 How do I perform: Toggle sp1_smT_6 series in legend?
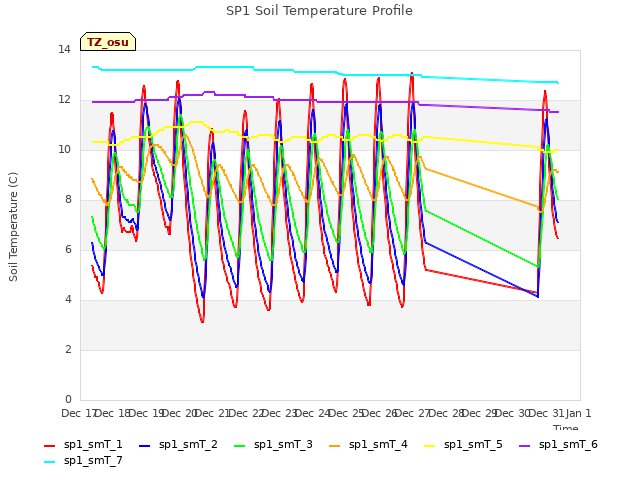[x=558, y=444]
